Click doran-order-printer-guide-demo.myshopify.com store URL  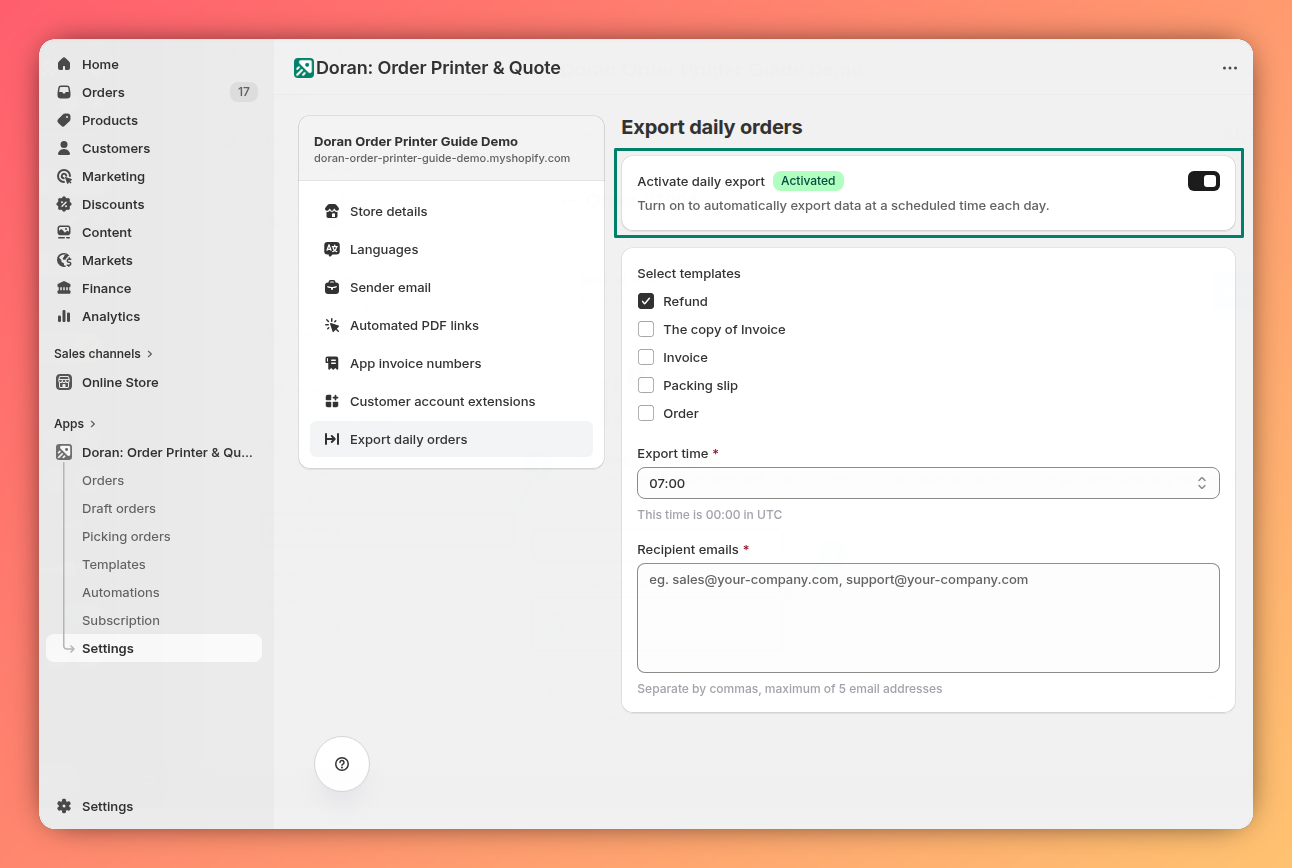point(442,158)
